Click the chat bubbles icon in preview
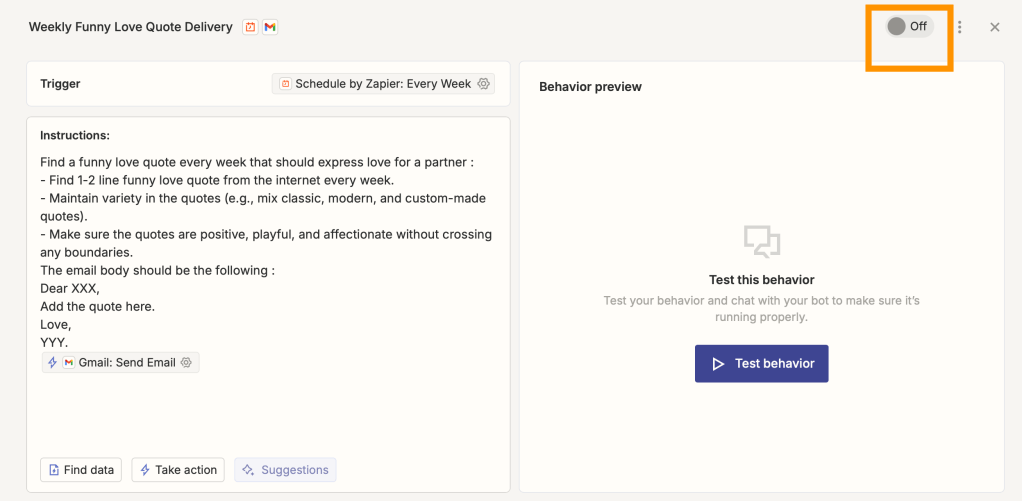 pyautogui.click(x=761, y=241)
